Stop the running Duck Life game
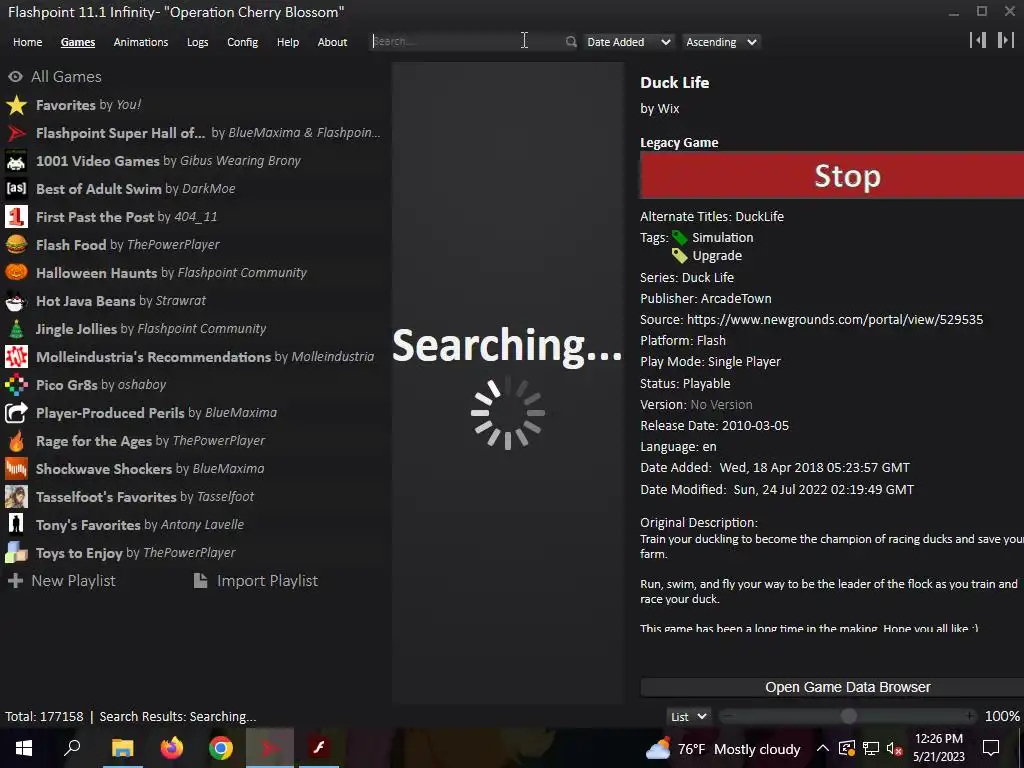 point(832,176)
